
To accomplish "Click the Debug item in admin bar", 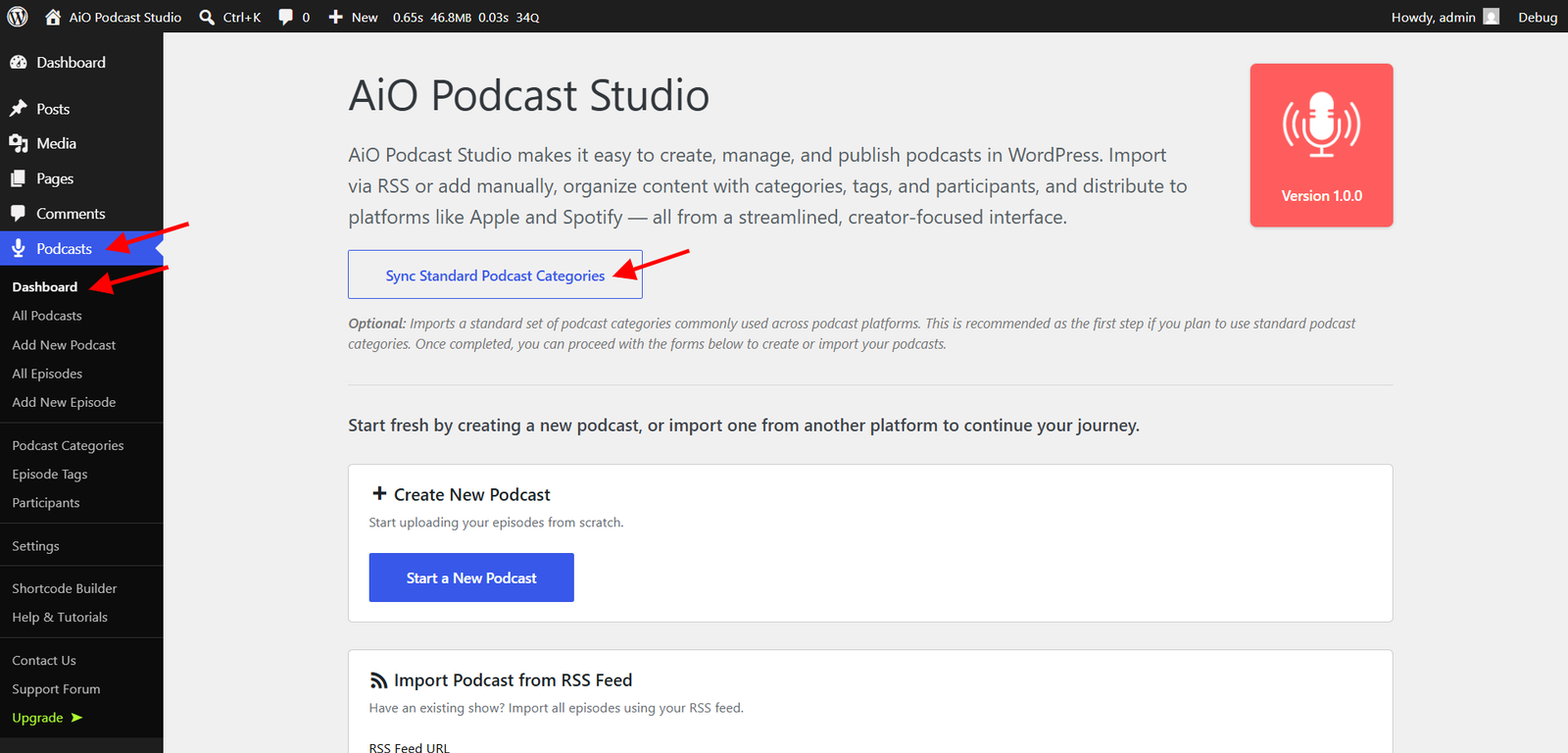I will coord(1538,17).
